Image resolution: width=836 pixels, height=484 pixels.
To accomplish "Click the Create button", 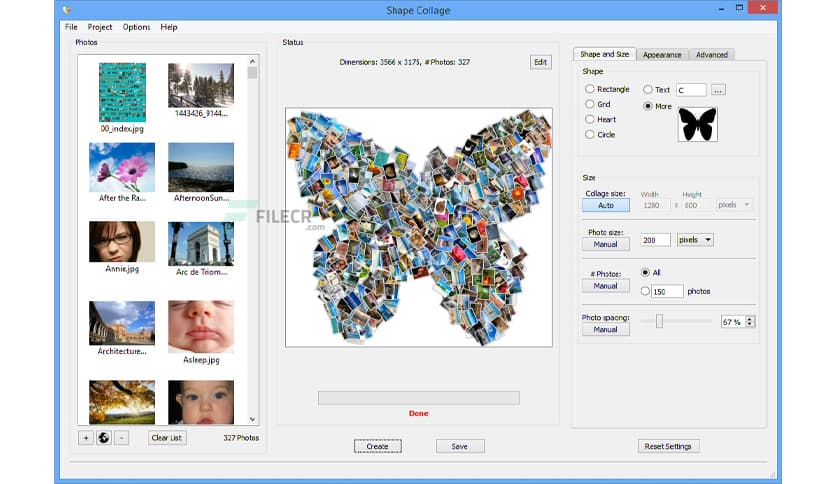I will pyautogui.click(x=377, y=446).
